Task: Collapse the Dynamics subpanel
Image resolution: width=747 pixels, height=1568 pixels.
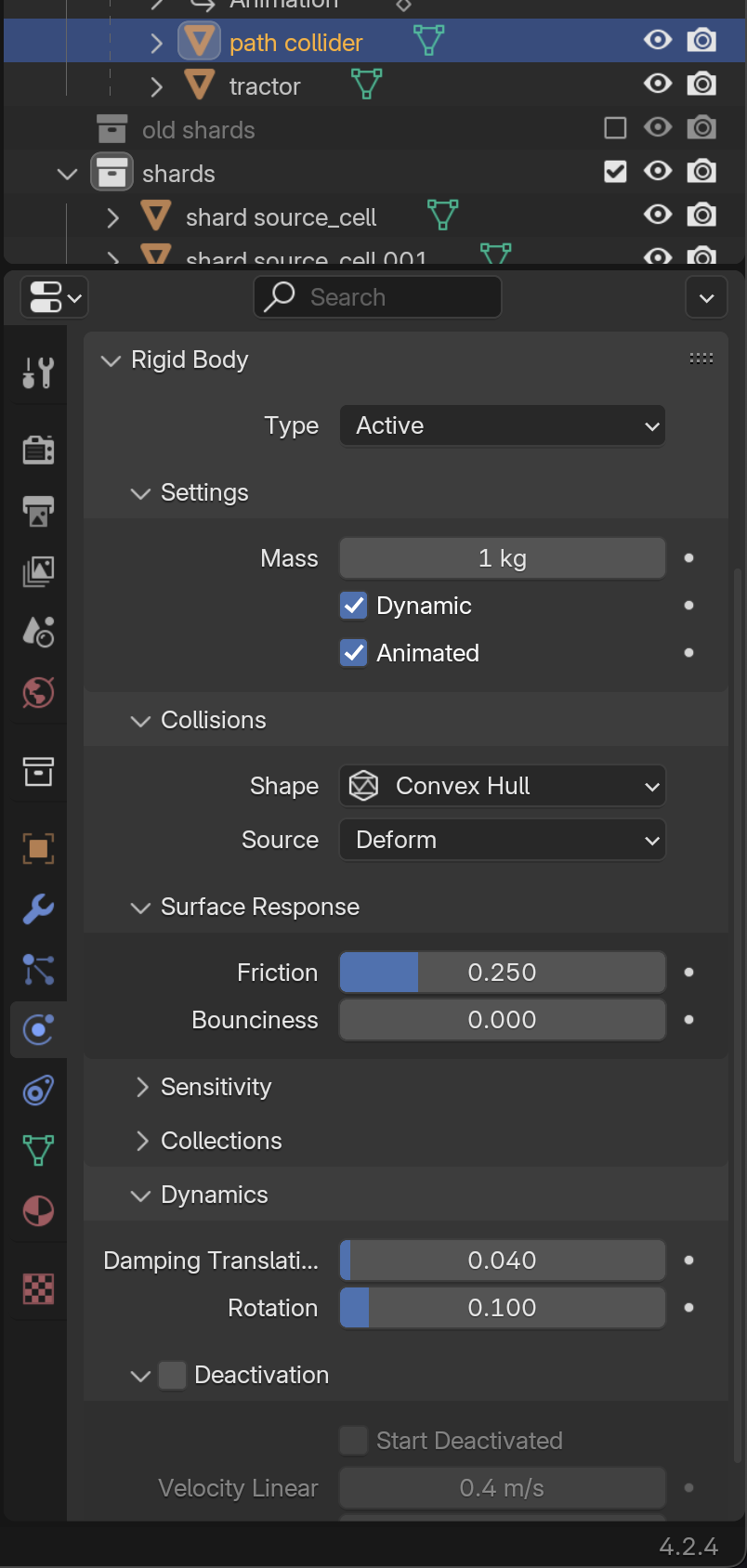Action: (140, 1196)
